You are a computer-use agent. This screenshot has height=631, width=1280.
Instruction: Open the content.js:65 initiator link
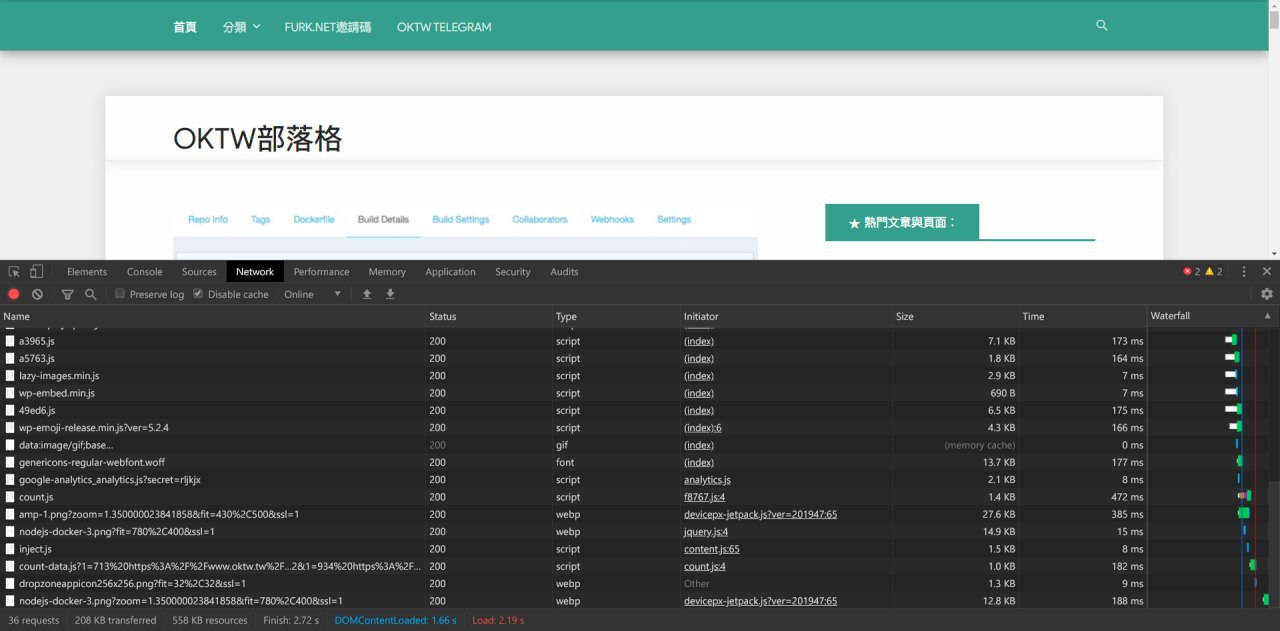pos(712,549)
